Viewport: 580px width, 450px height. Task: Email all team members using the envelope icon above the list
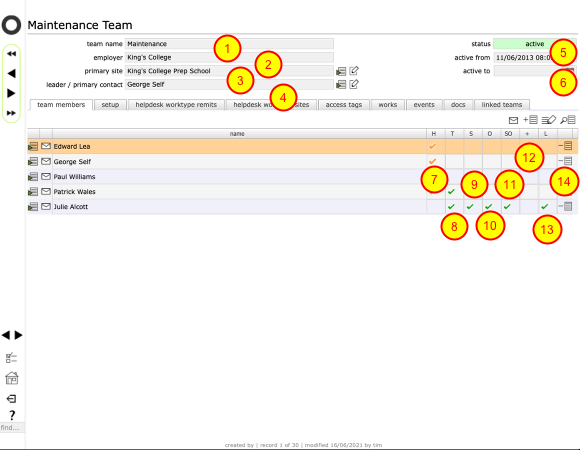513,120
